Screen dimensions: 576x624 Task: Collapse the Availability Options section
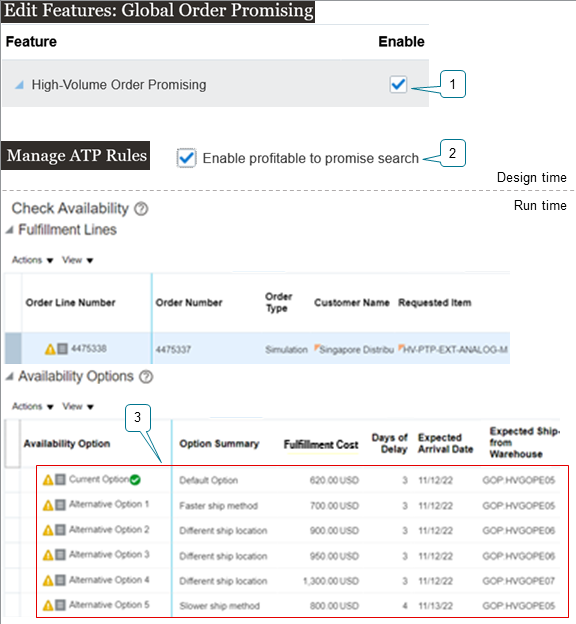10,376
